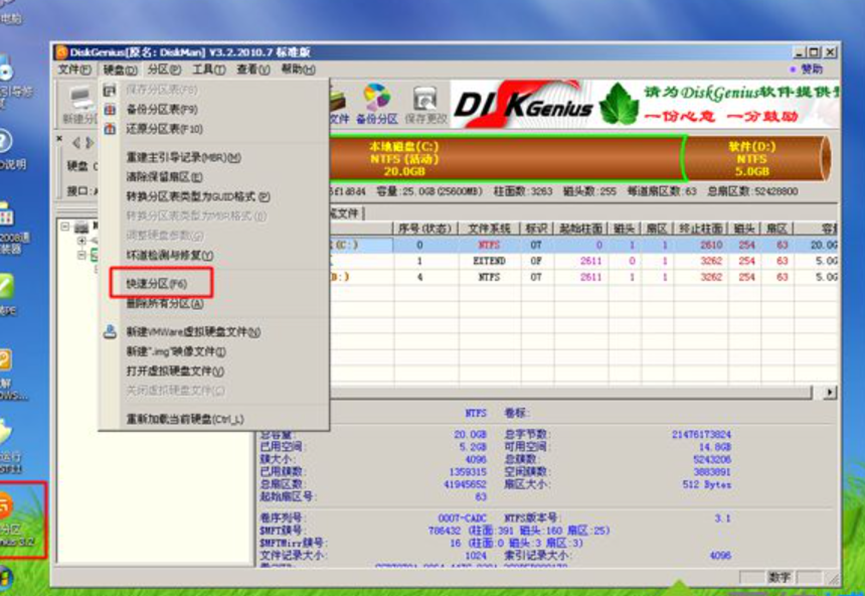Choose 备份分区表 (F9) menu entry
Viewport: 865px width, 596px height.
click(x=161, y=109)
